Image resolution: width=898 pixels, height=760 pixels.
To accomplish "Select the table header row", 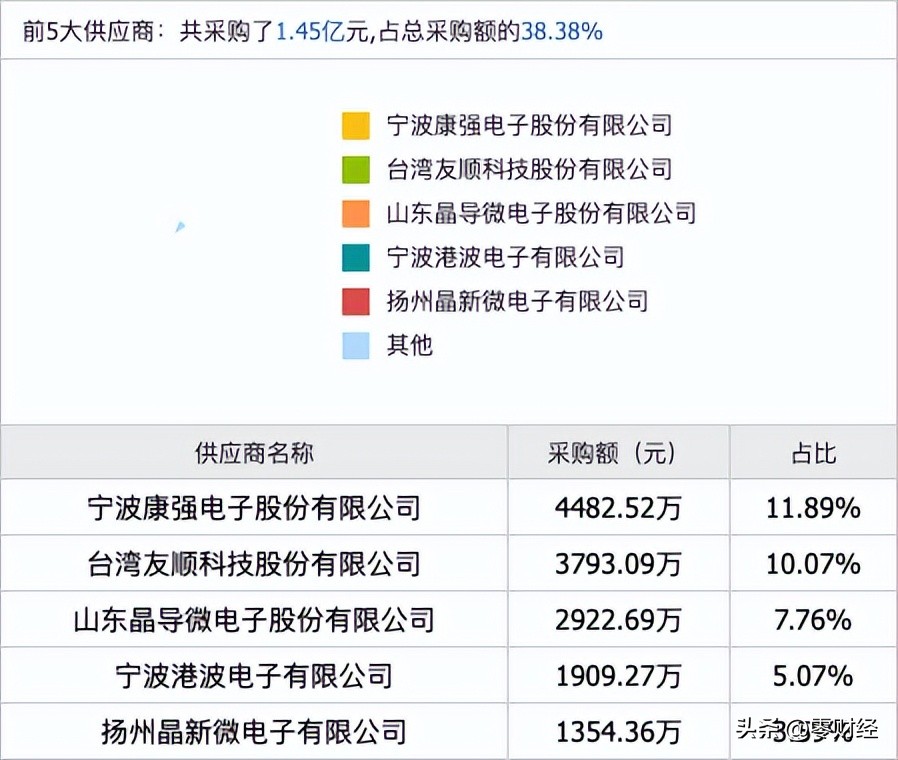I will 449,452.
